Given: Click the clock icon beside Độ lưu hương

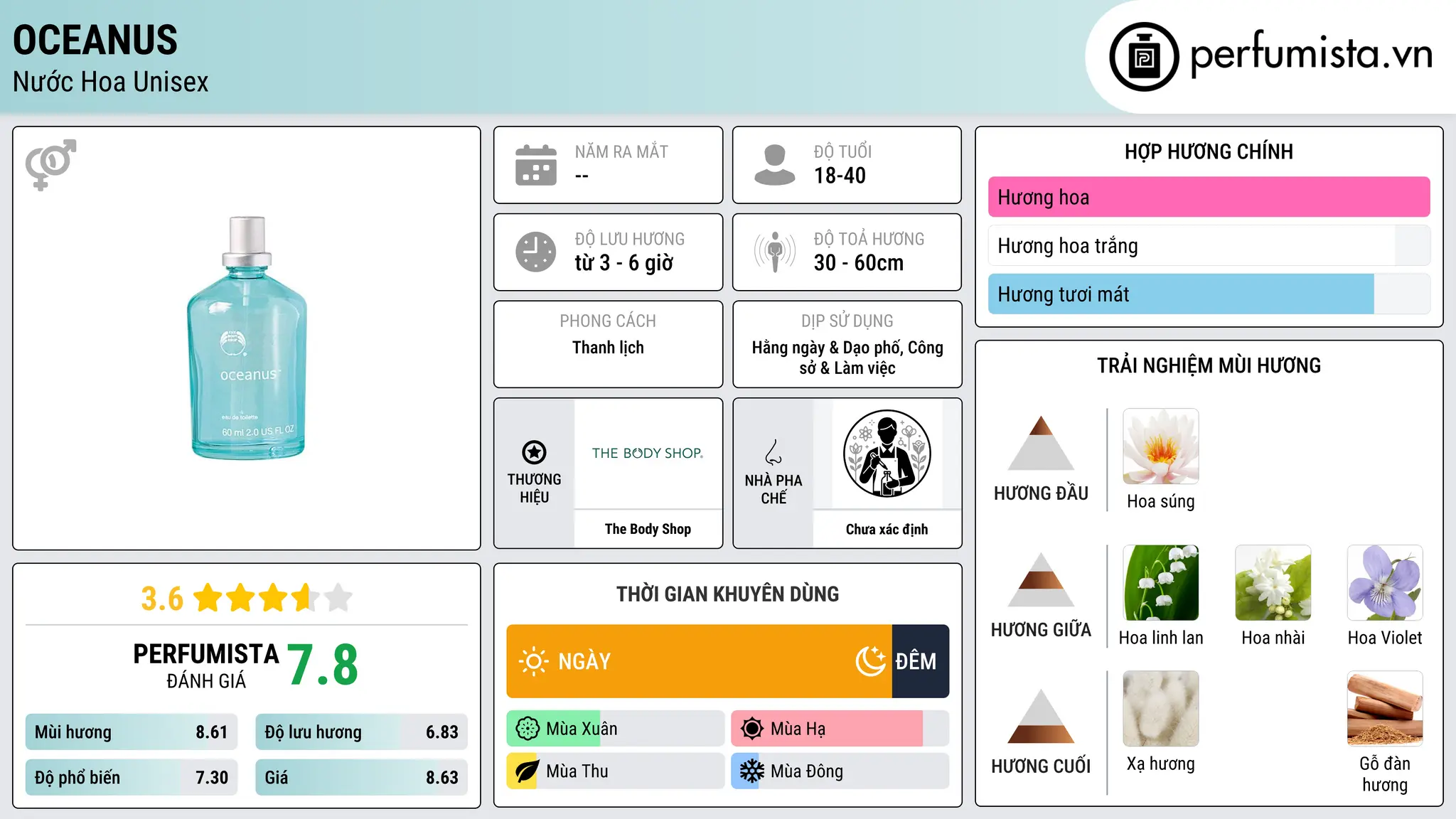Looking at the screenshot, I should click(536, 252).
